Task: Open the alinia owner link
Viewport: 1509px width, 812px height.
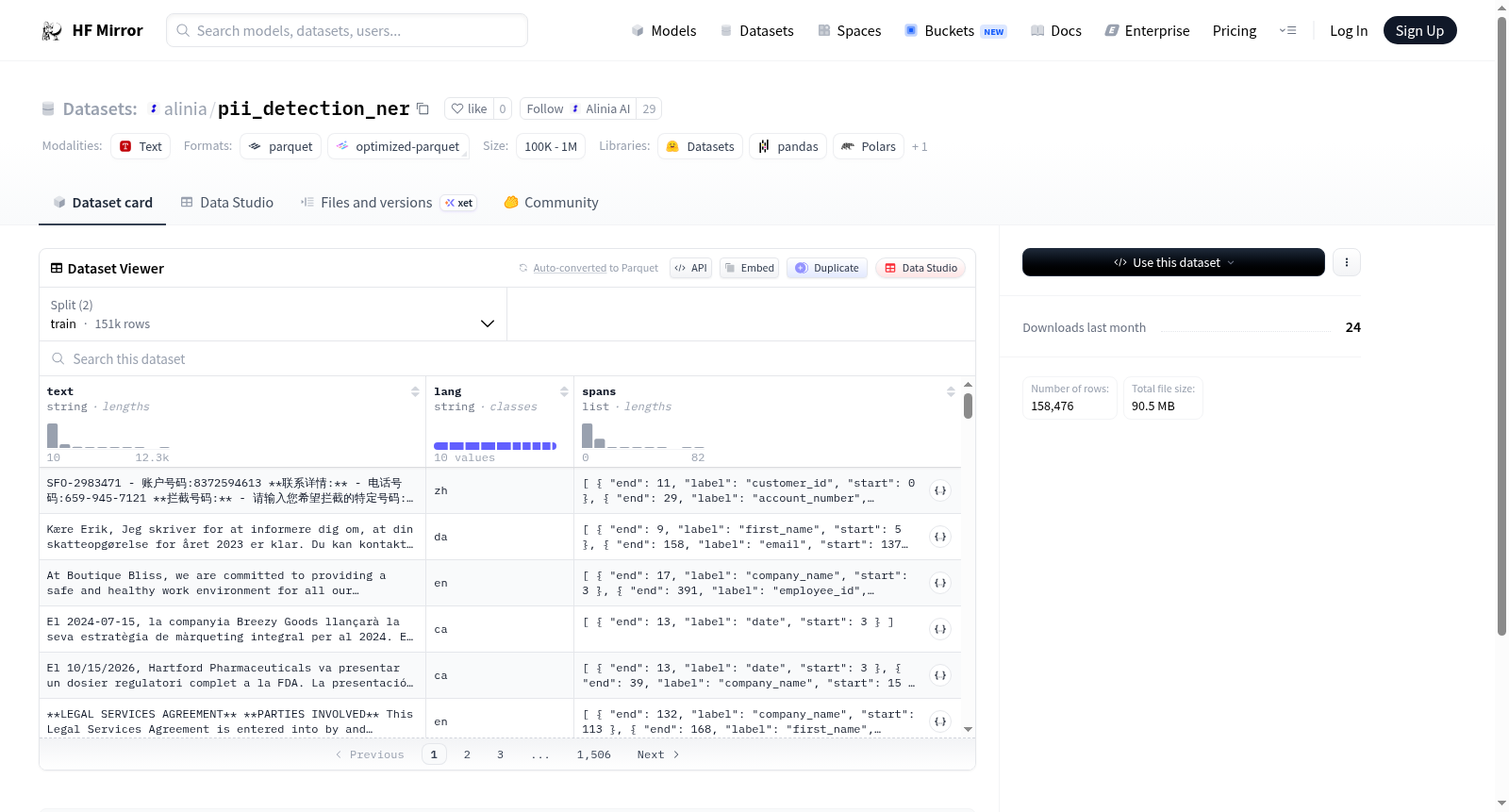Action: pos(185,108)
